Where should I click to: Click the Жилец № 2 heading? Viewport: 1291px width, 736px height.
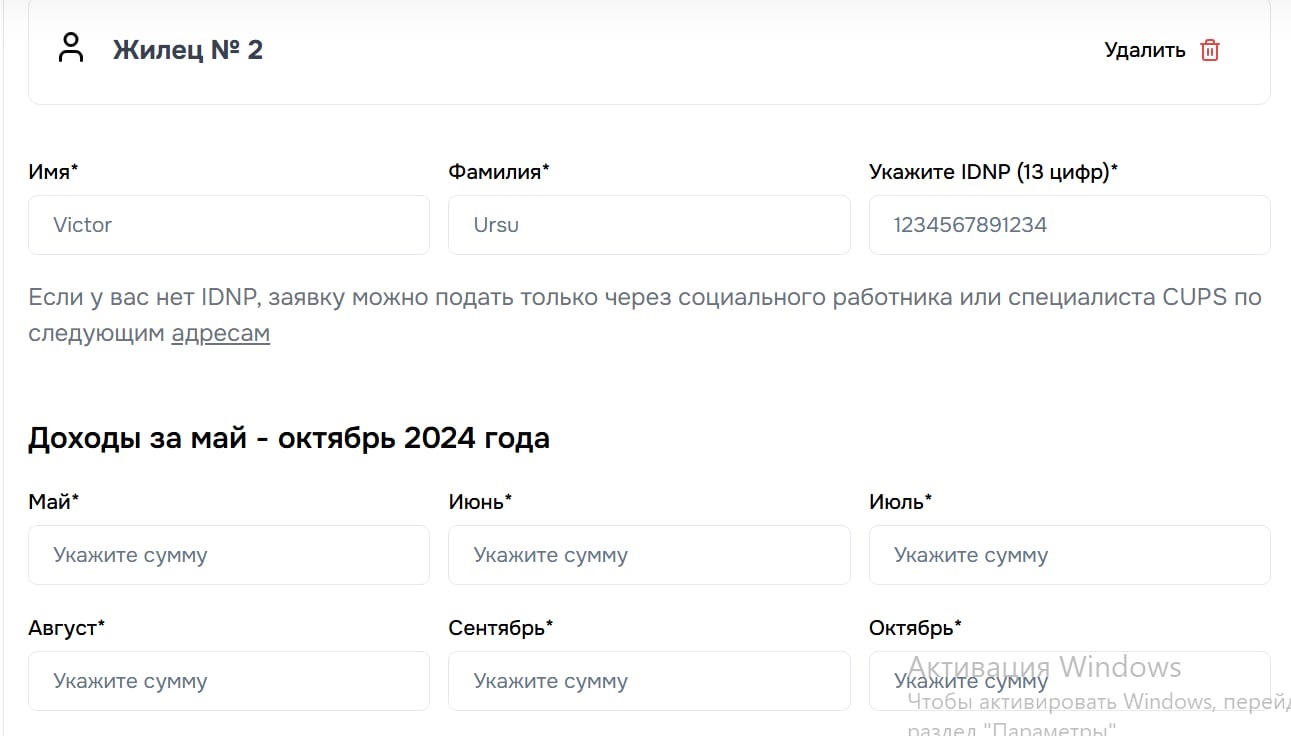[x=188, y=50]
